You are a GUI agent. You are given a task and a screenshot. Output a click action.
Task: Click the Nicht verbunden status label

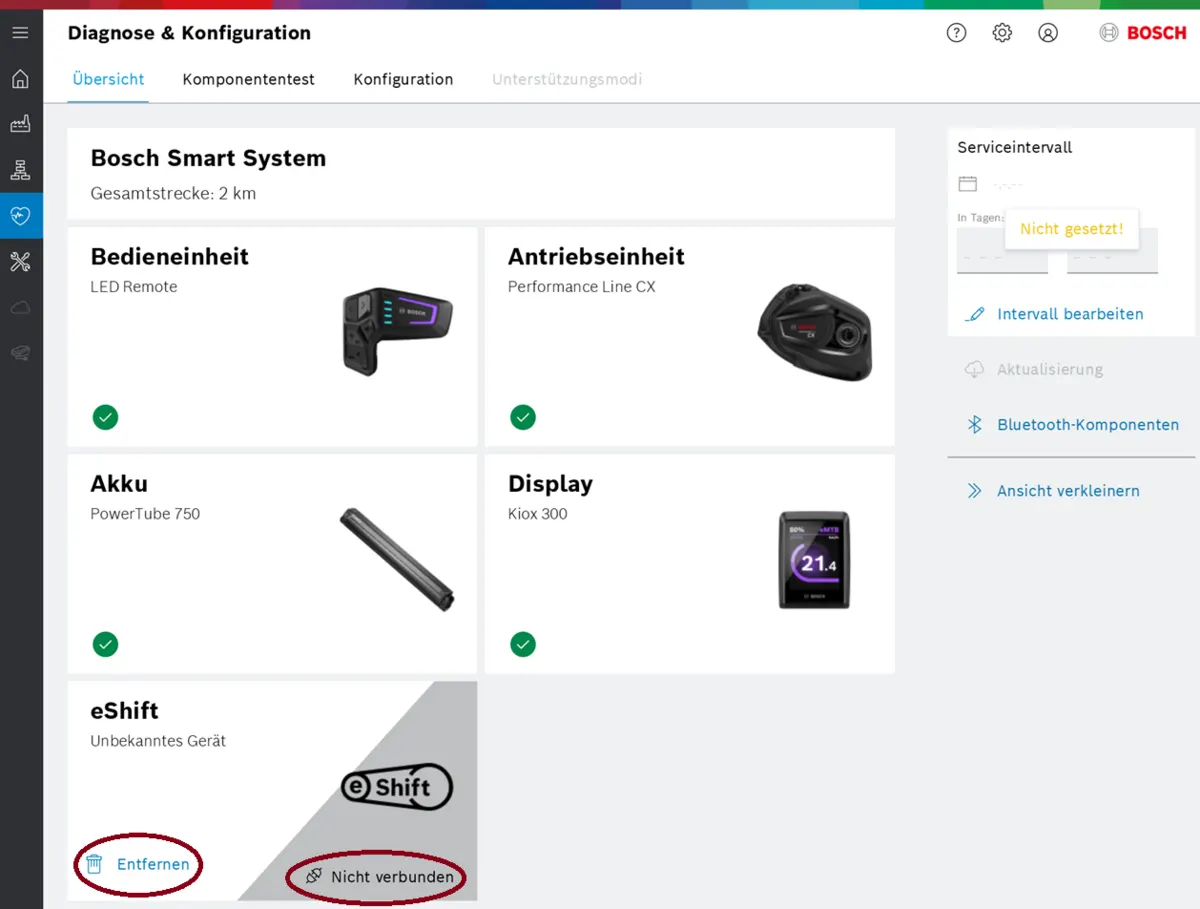pos(392,877)
